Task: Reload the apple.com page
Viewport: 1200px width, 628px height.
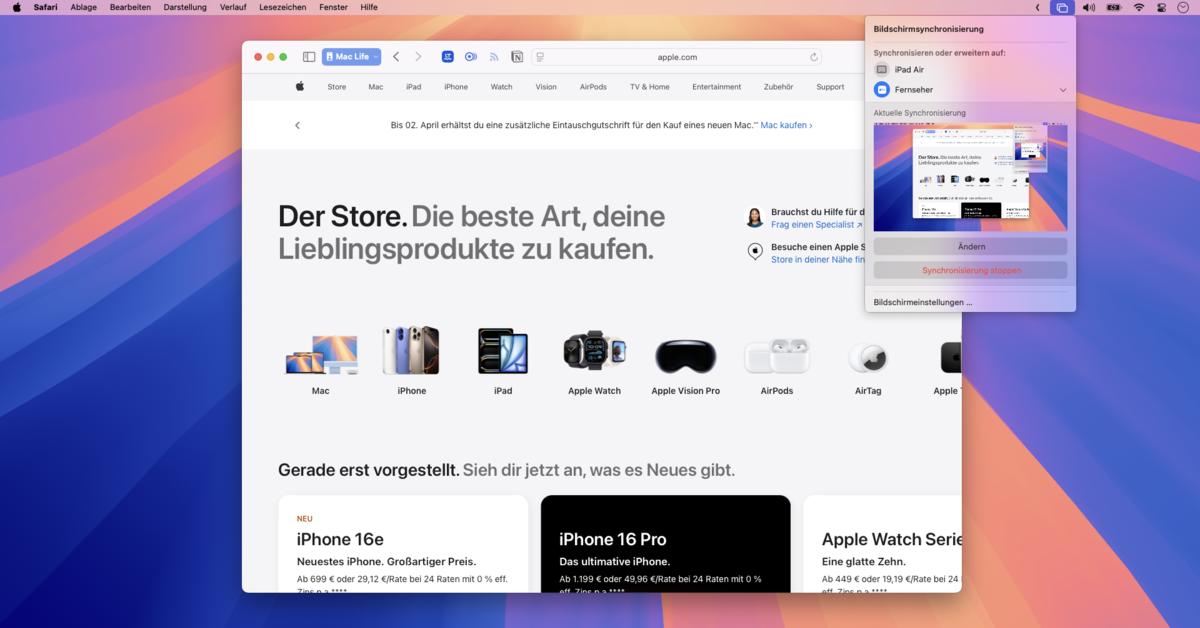Action: [814, 57]
